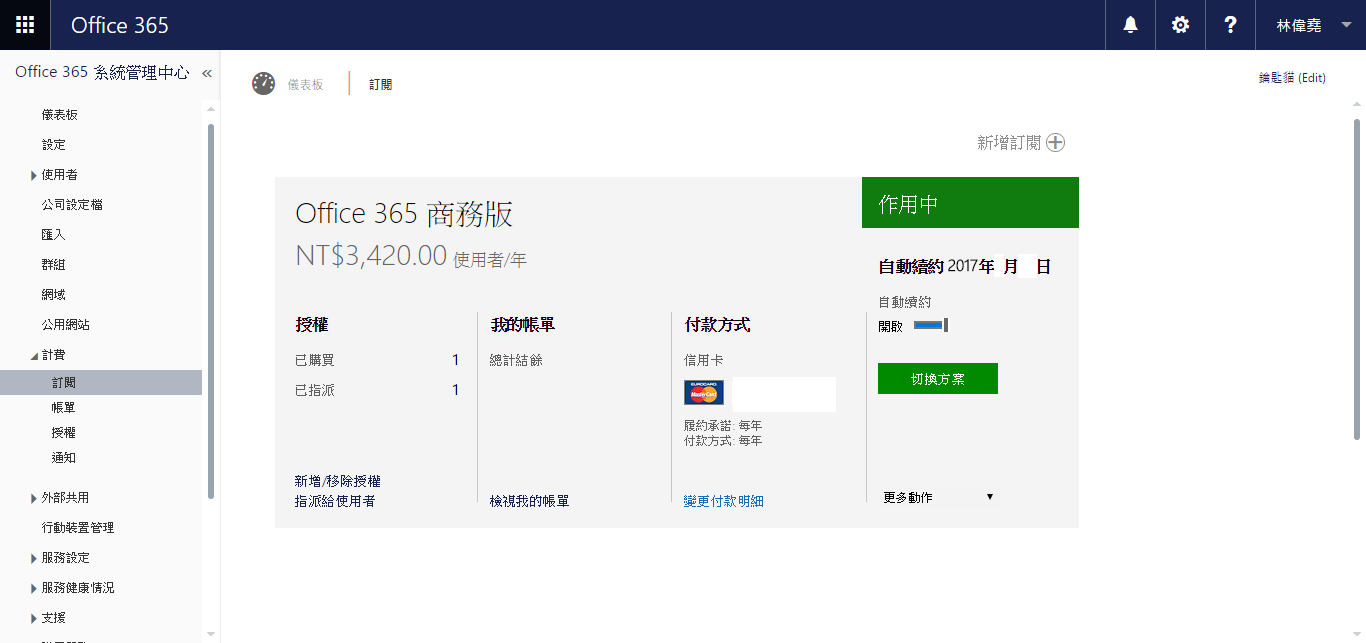
Task: Open 設定 in the left navigation
Action: coord(54,145)
